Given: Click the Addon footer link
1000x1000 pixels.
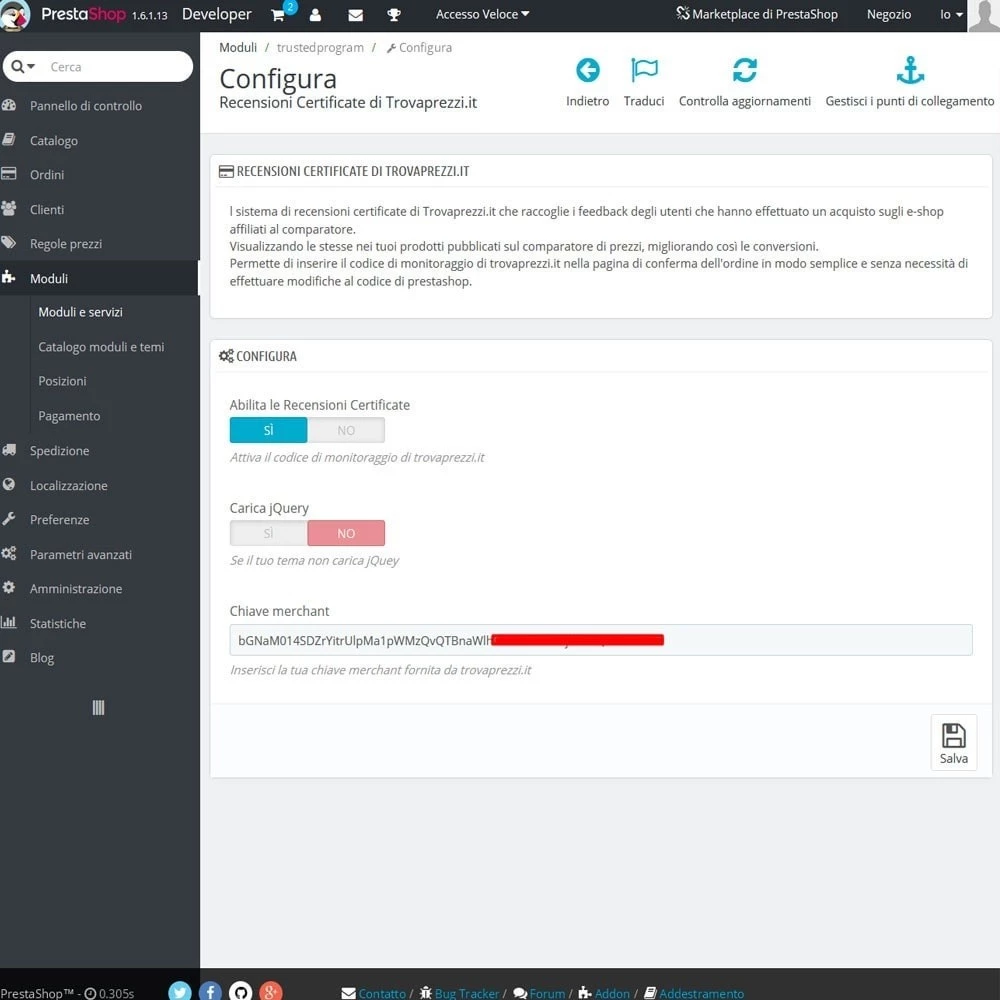Looking at the screenshot, I should (604, 993).
